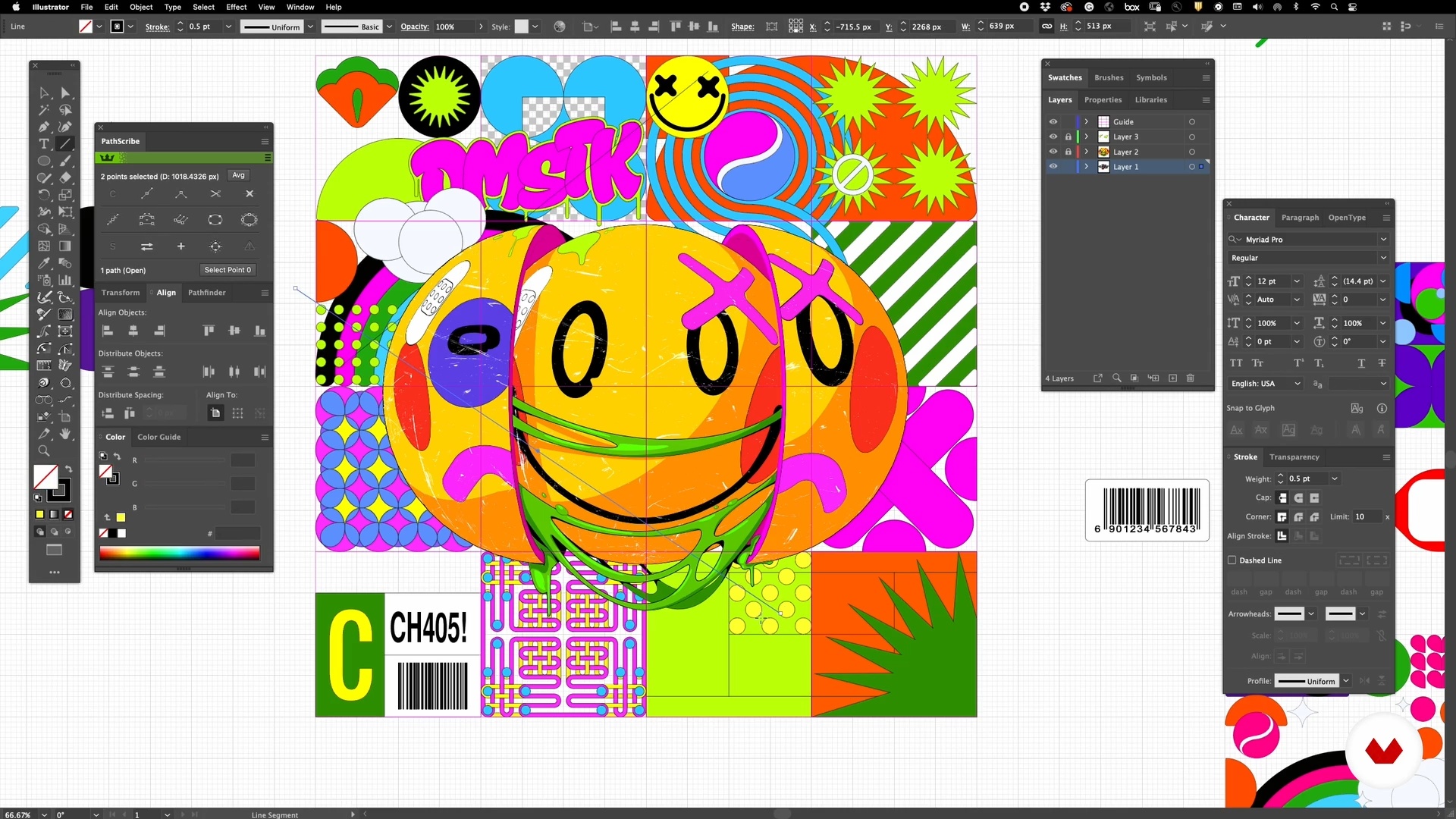The height and width of the screenshot is (819, 1456).
Task: Select the Type tool
Action: pyautogui.click(x=44, y=143)
